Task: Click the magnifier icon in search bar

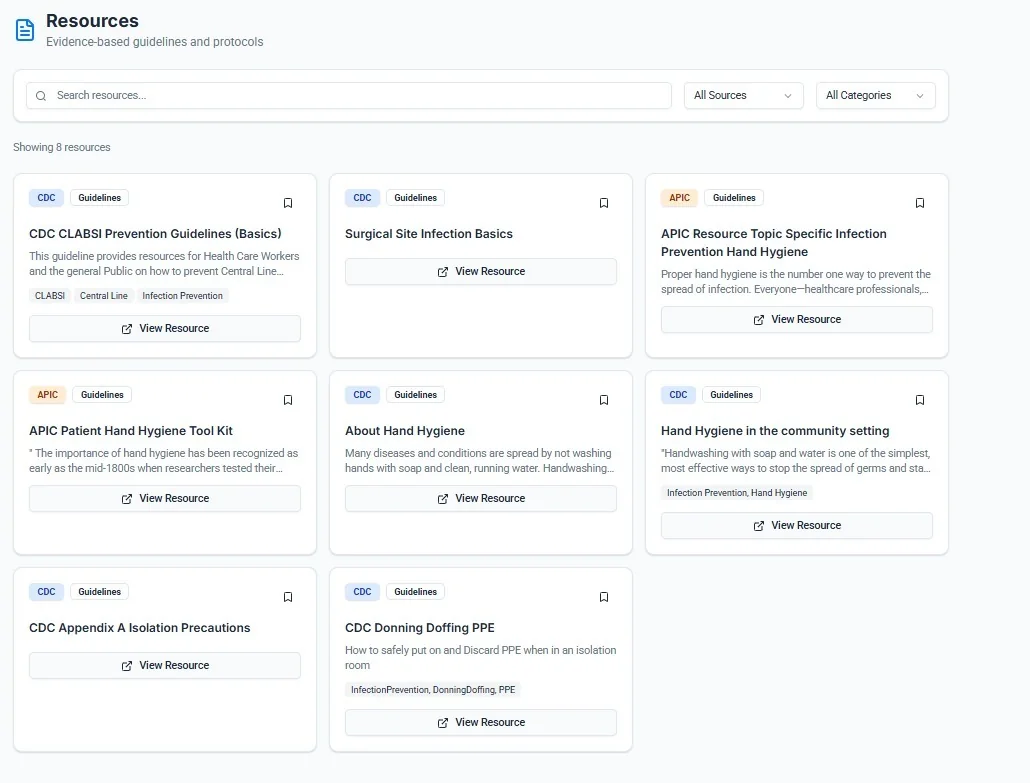Action: [41, 96]
